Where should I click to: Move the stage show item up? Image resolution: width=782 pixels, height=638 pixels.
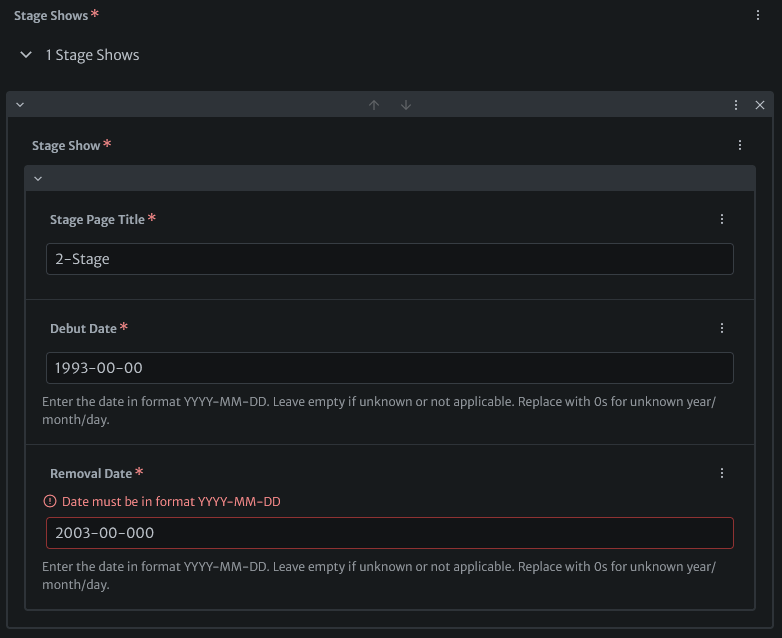pyautogui.click(x=374, y=105)
